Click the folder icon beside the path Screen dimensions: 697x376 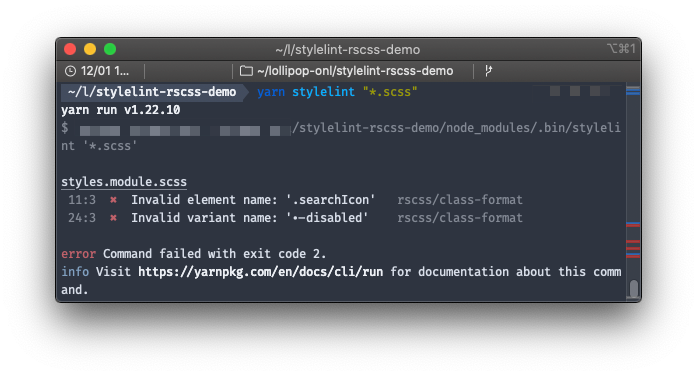coord(246,71)
